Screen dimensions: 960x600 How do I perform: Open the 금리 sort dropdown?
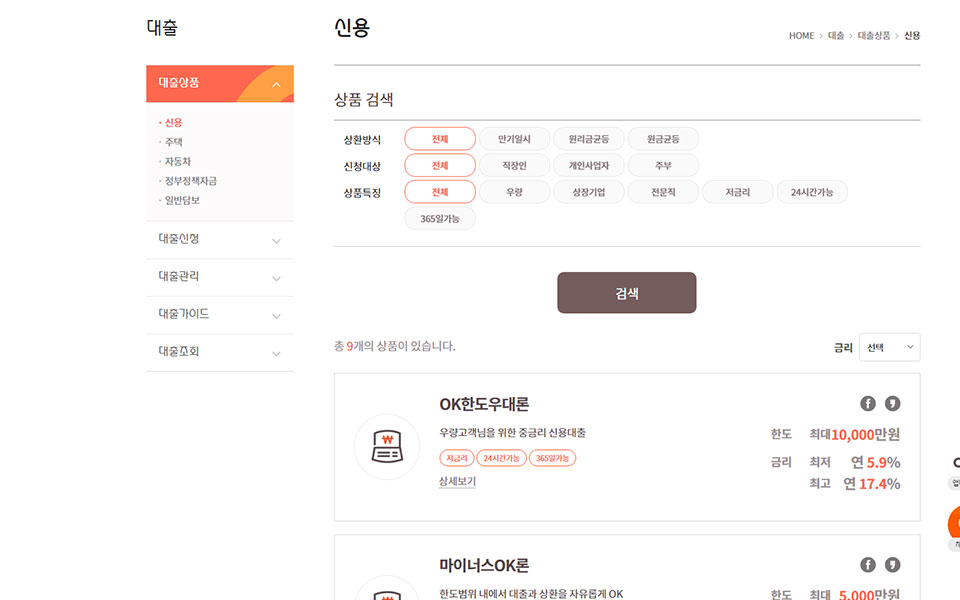tap(889, 347)
